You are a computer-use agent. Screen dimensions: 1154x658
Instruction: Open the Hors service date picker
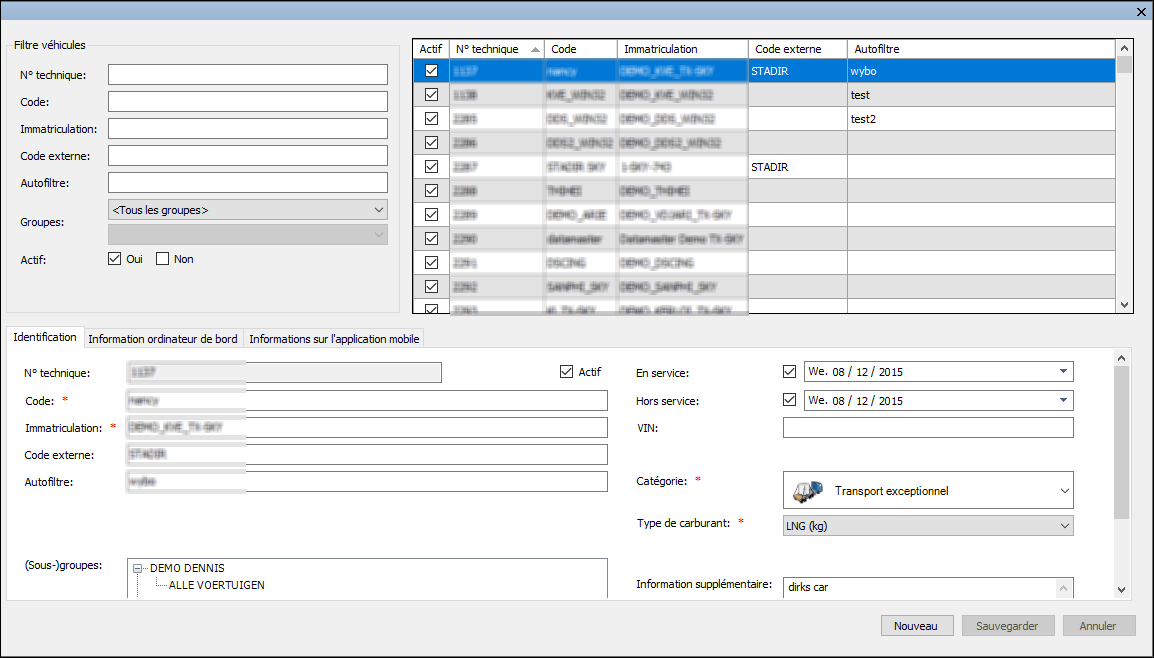tap(1062, 401)
